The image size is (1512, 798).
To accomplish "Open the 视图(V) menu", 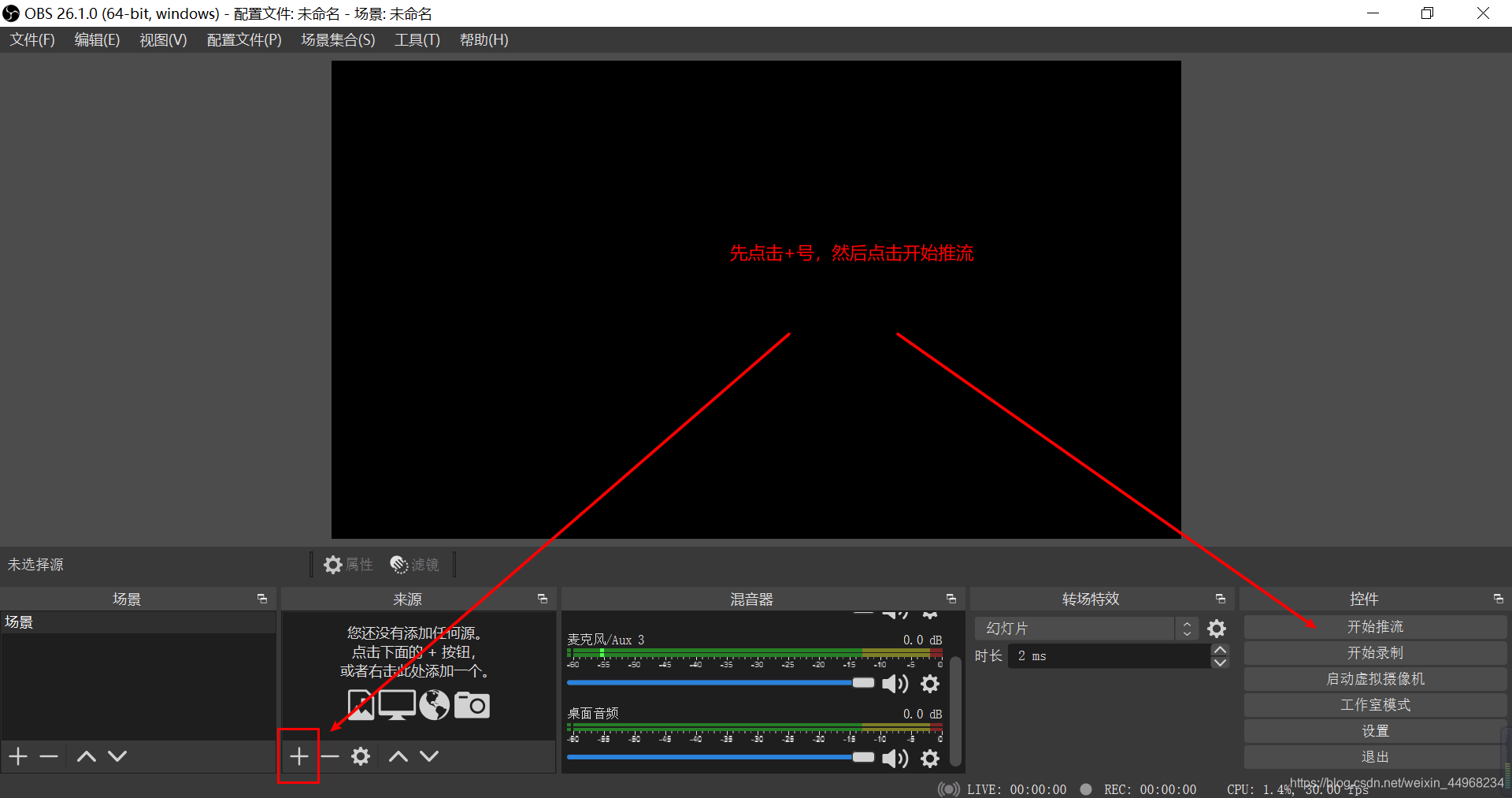I will 163,40.
